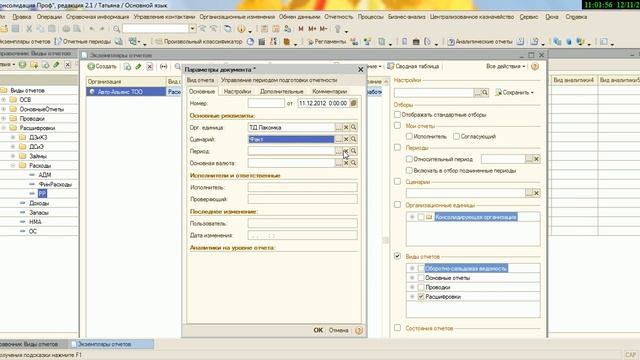640x360 pixels.
Task: Open lookup magnifier for Основная валюта field
Action: pos(354,163)
